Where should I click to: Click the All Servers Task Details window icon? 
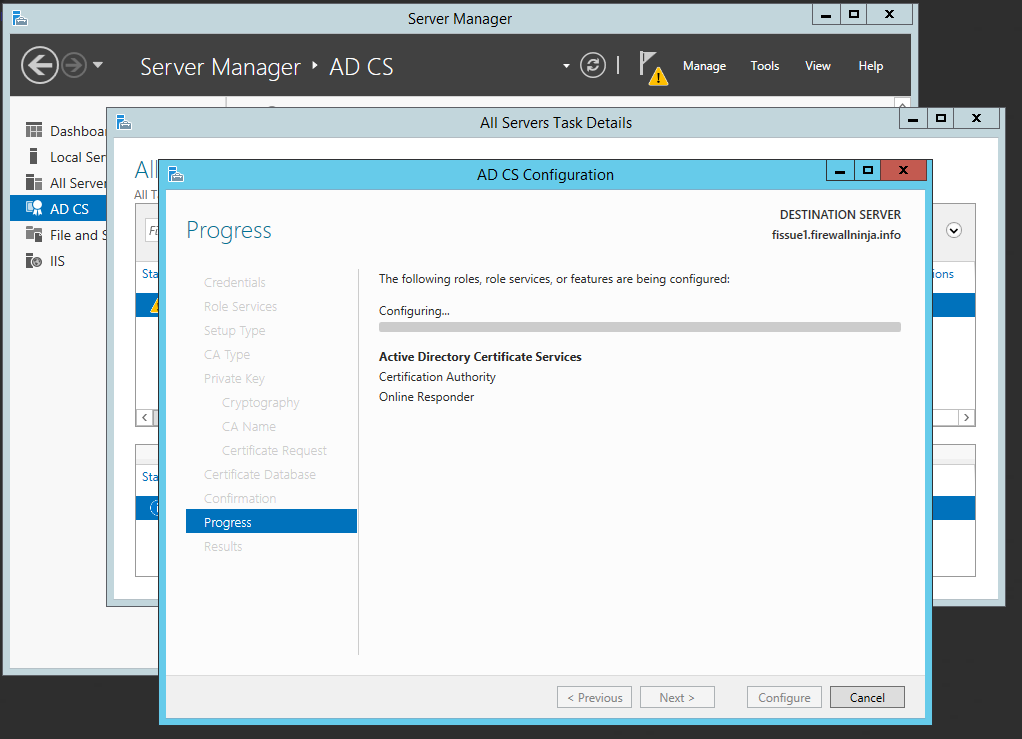pos(124,123)
